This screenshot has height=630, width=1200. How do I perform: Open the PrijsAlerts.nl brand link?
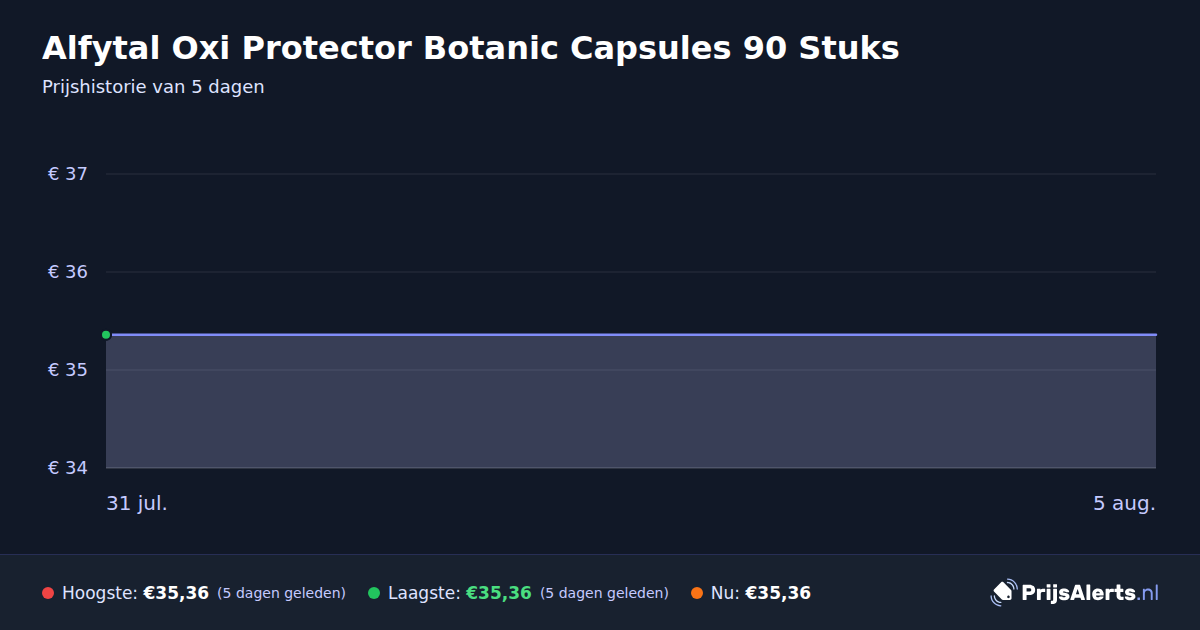[1075, 593]
